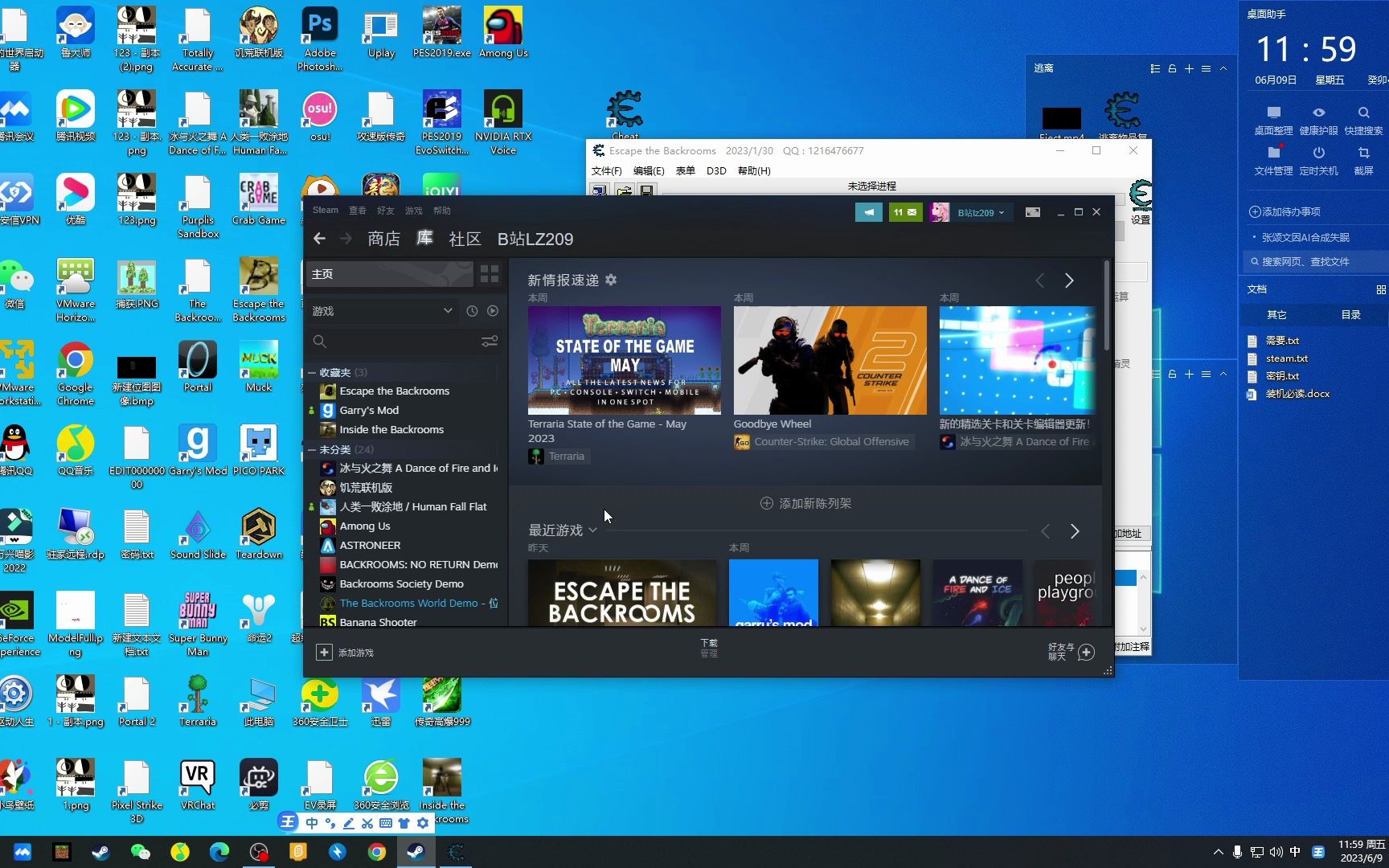Collapse the 未分类 category
Viewport: 1389px width, 868px height.
coord(312,449)
